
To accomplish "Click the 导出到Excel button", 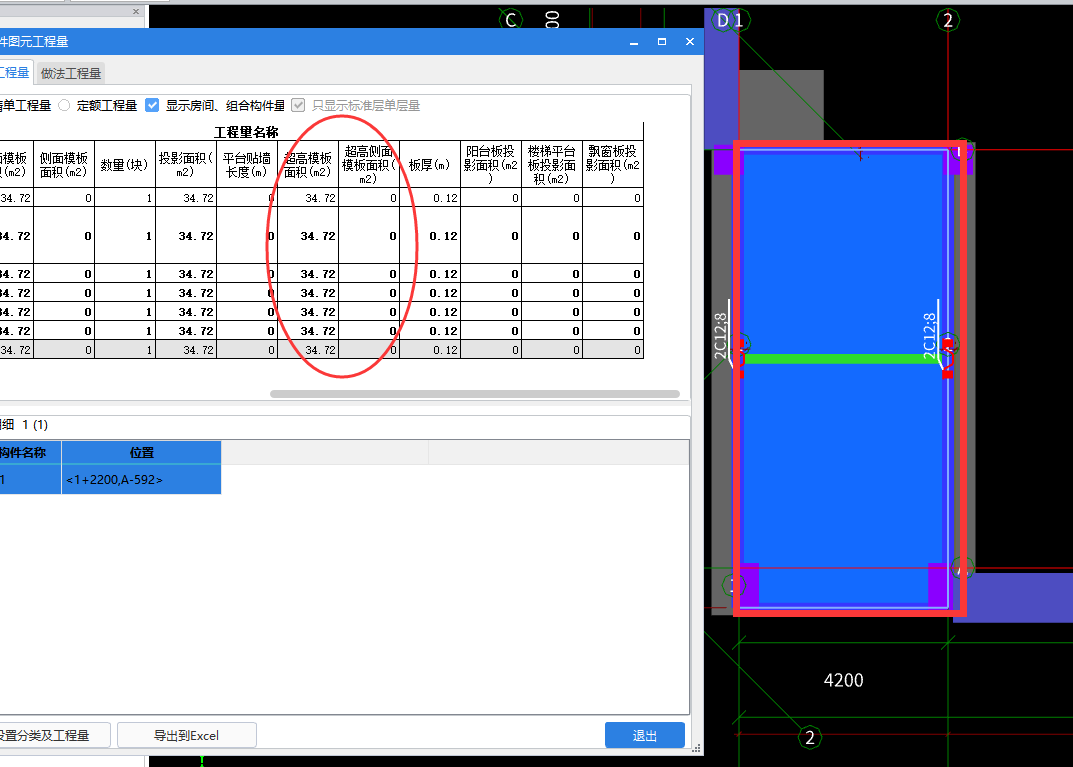I will click(x=186, y=735).
